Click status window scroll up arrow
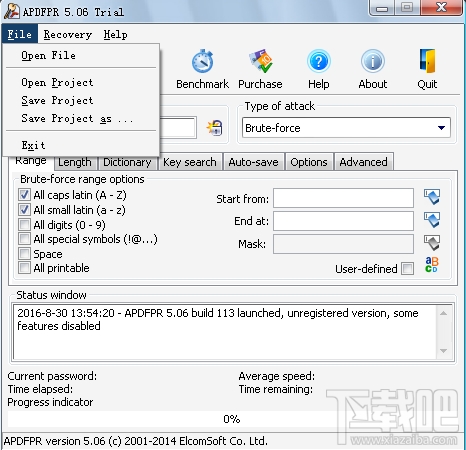 pos(444,313)
